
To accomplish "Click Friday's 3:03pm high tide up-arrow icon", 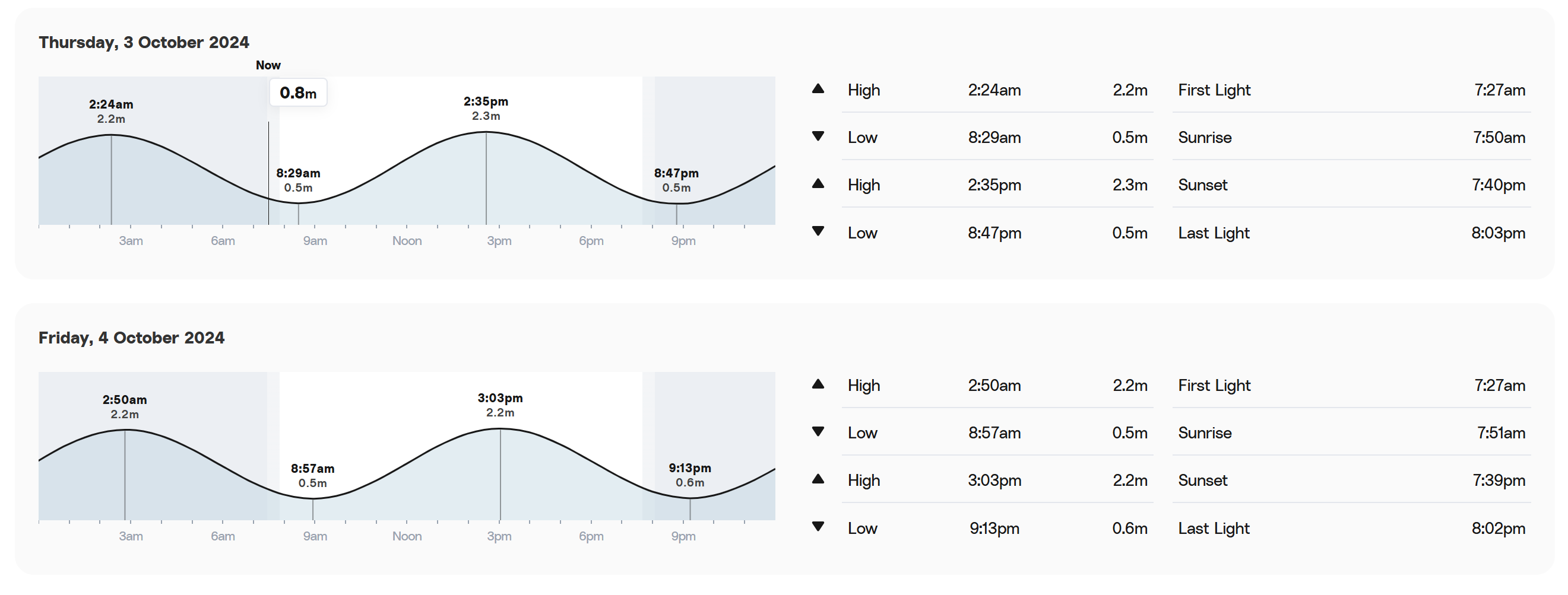I will 818,479.
